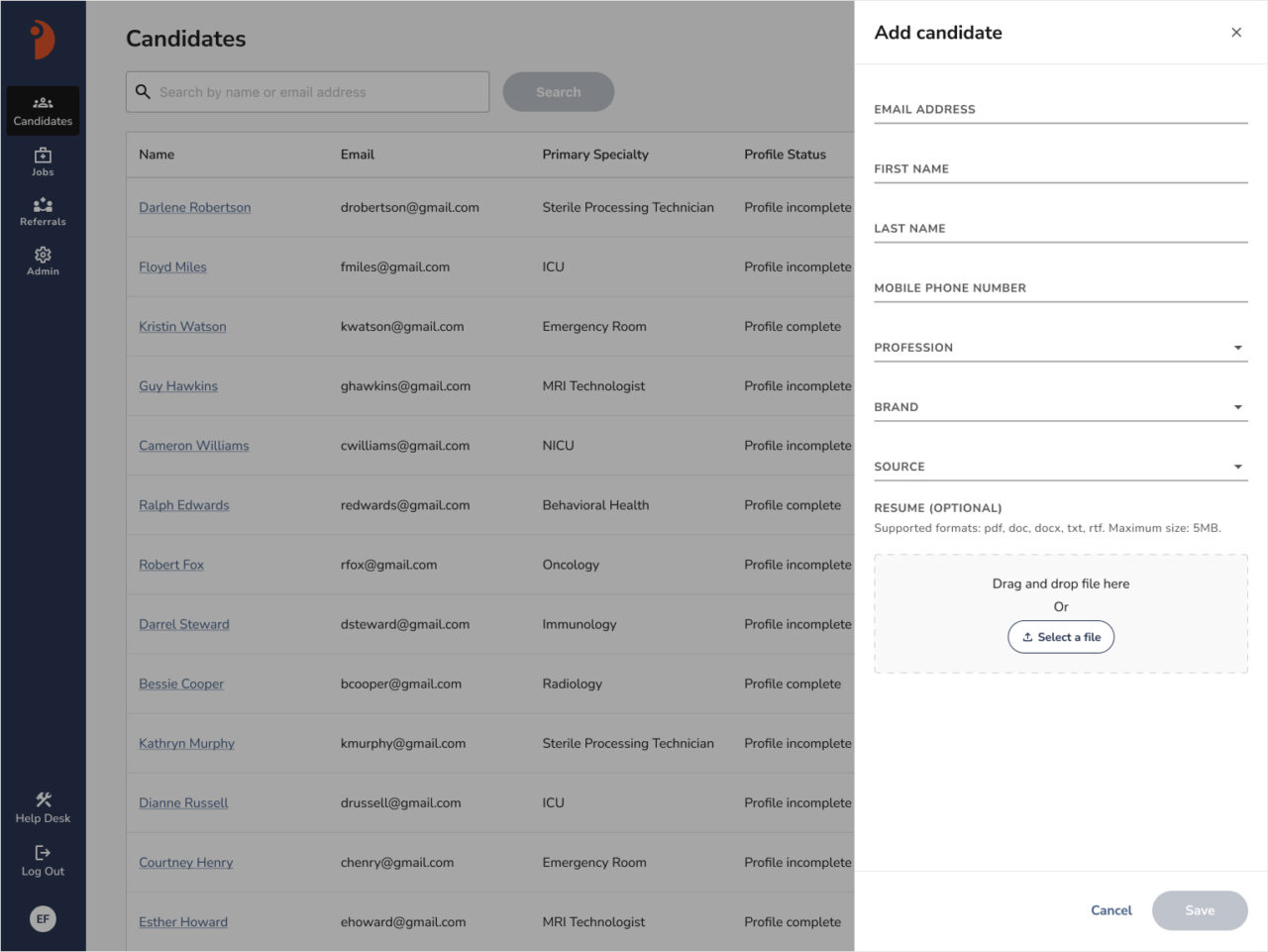1268x952 pixels.
Task: Click the resume drag and drop area
Action: [1060, 614]
